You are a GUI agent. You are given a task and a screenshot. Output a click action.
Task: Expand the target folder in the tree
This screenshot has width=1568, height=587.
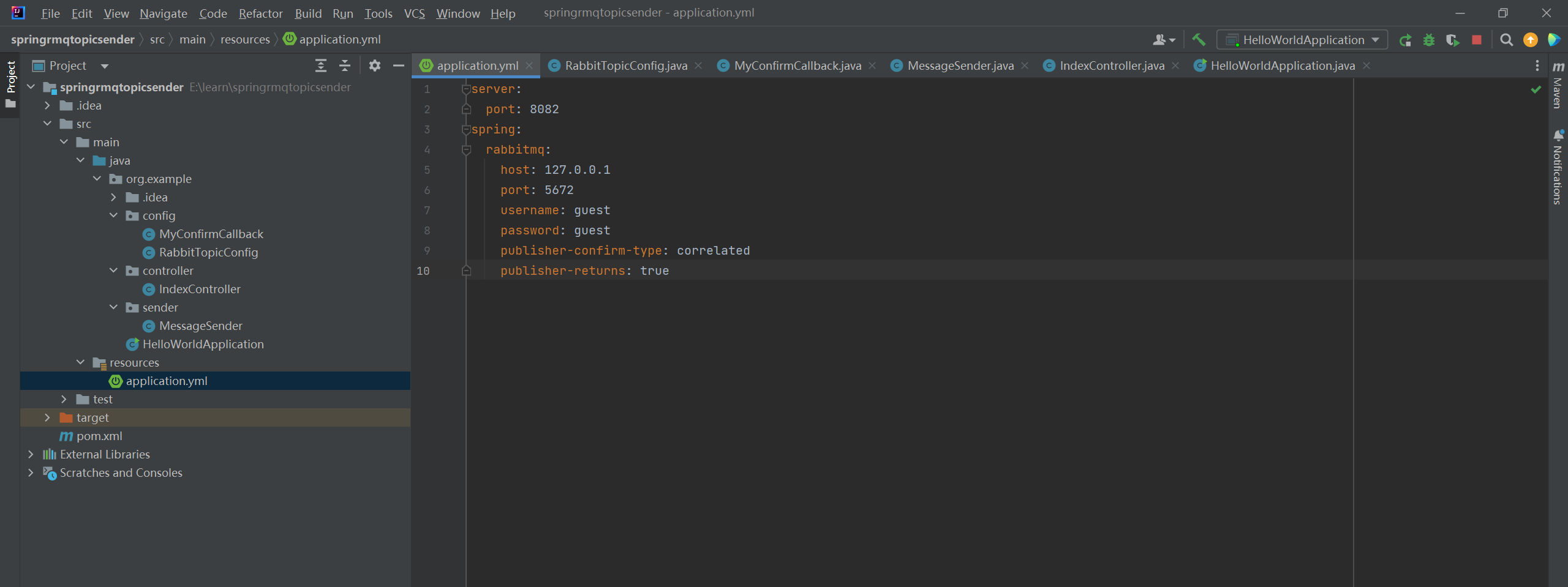(47, 417)
